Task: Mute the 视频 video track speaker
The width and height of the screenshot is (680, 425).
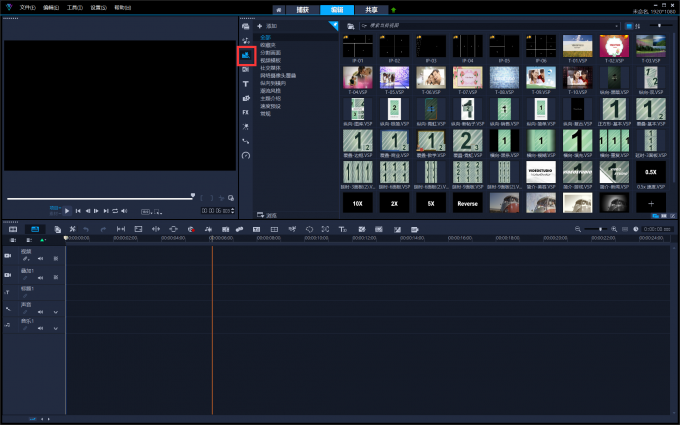Action: pyautogui.click(x=40, y=258)
